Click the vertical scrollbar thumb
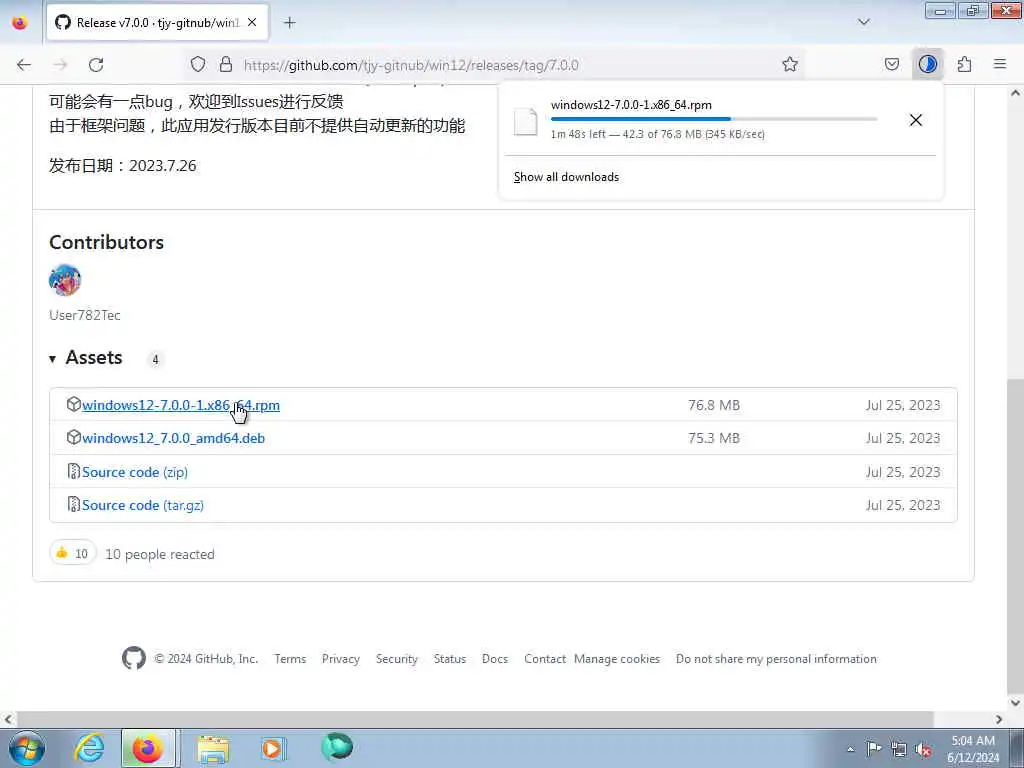 point(1016,536)
